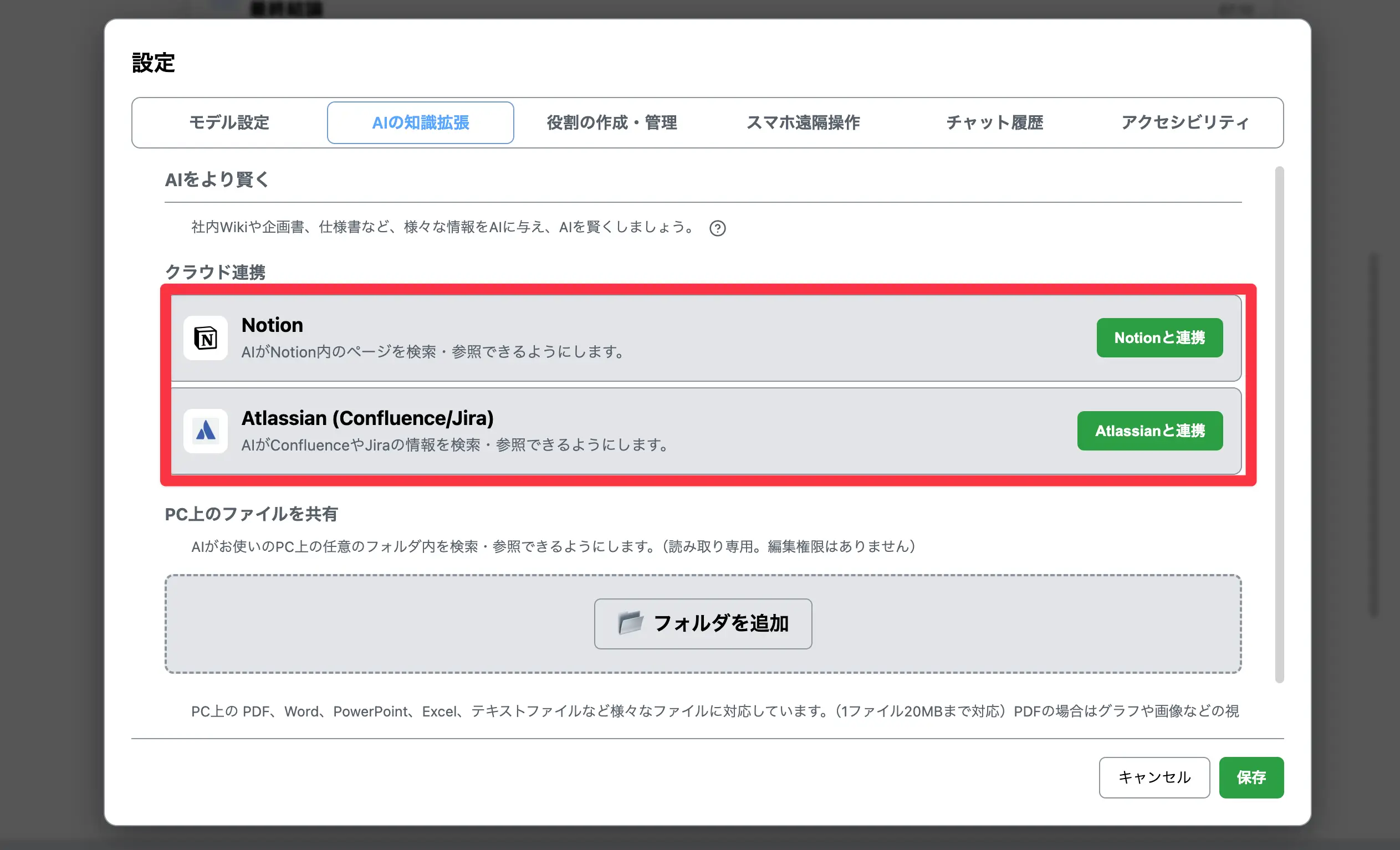Click the green 保存 button
Screen dimensions: 1400x850
pyautogui.click(x=1251, y=777)
